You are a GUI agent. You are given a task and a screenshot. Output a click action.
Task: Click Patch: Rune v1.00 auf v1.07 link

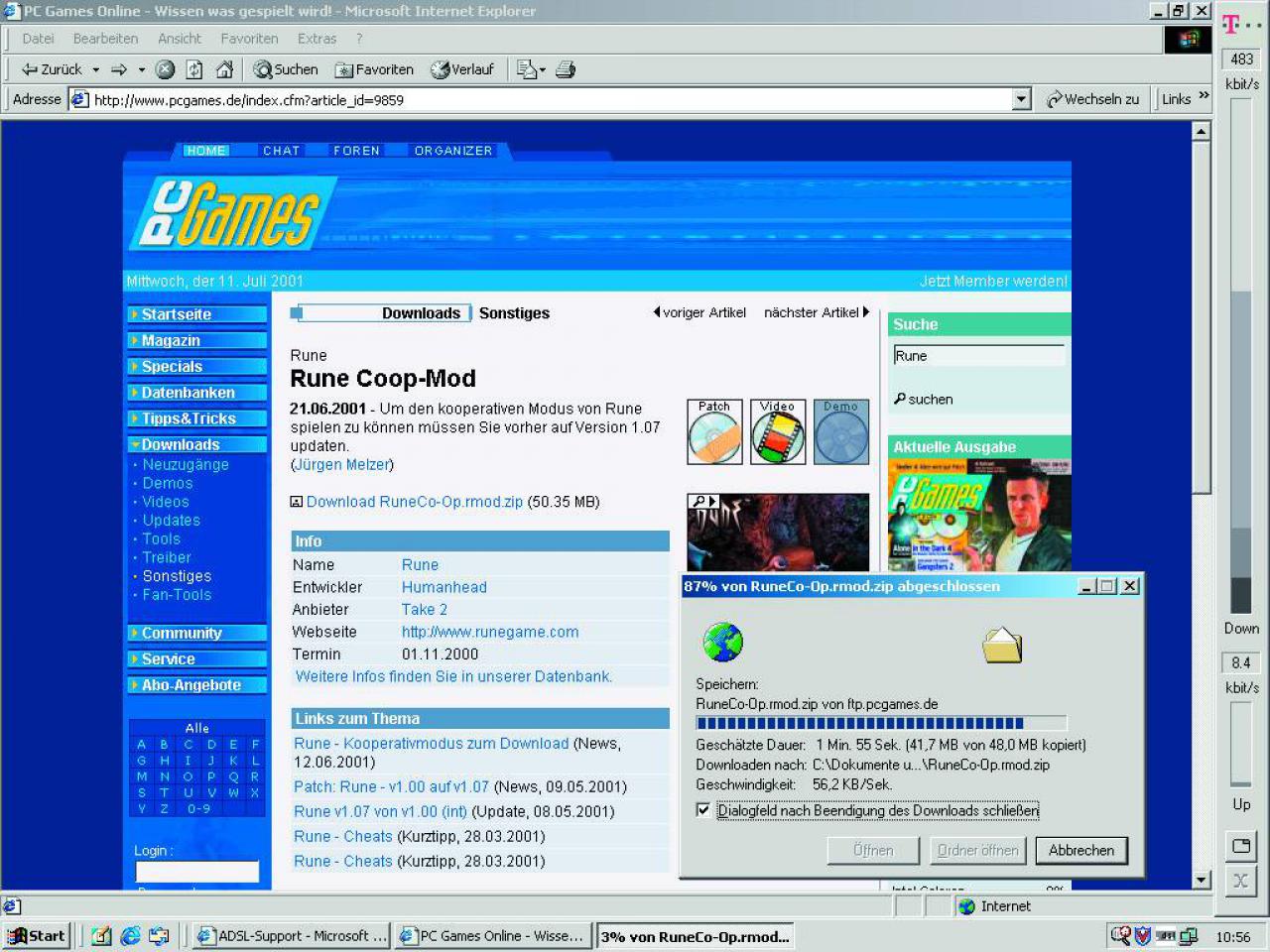(x=391, y=786)
